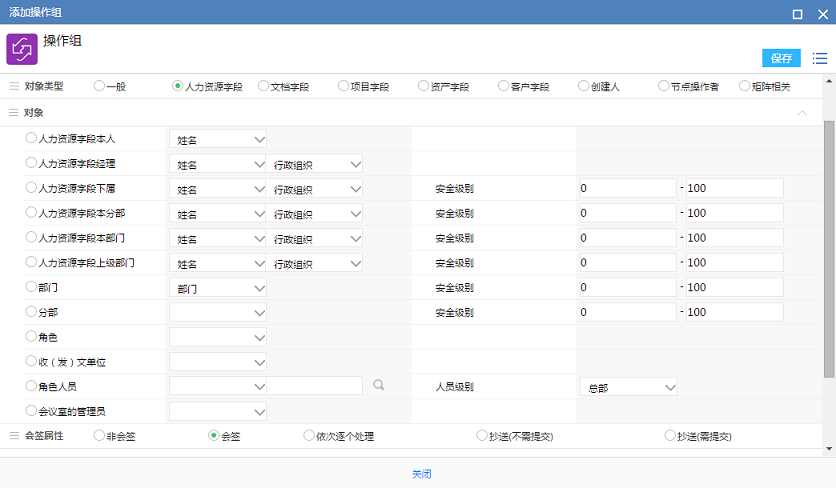
Task: Save the operation group with 保存
Action: pos(781,58)
